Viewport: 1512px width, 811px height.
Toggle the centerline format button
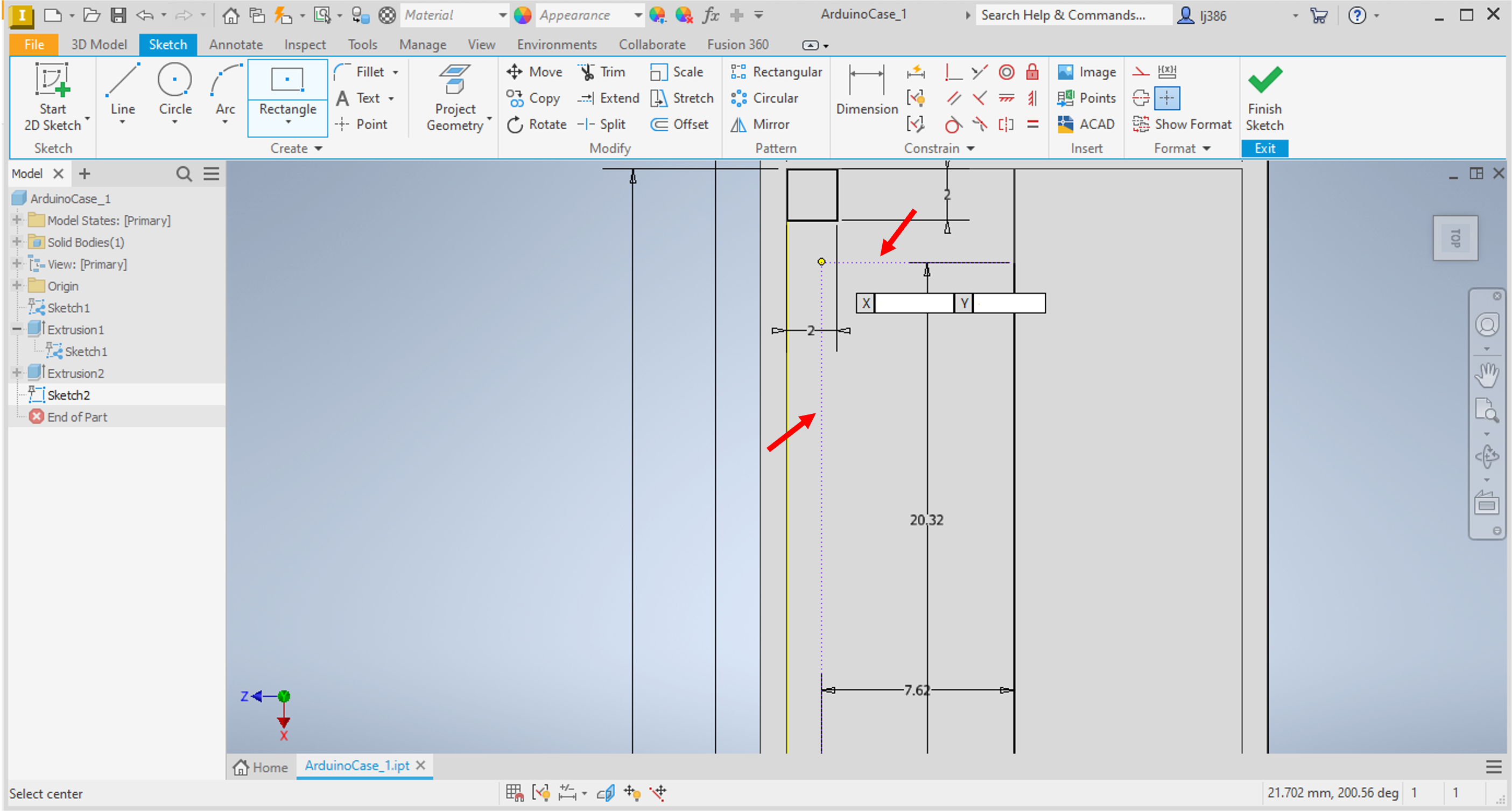pyautogui.click(x=1141, y=98)
